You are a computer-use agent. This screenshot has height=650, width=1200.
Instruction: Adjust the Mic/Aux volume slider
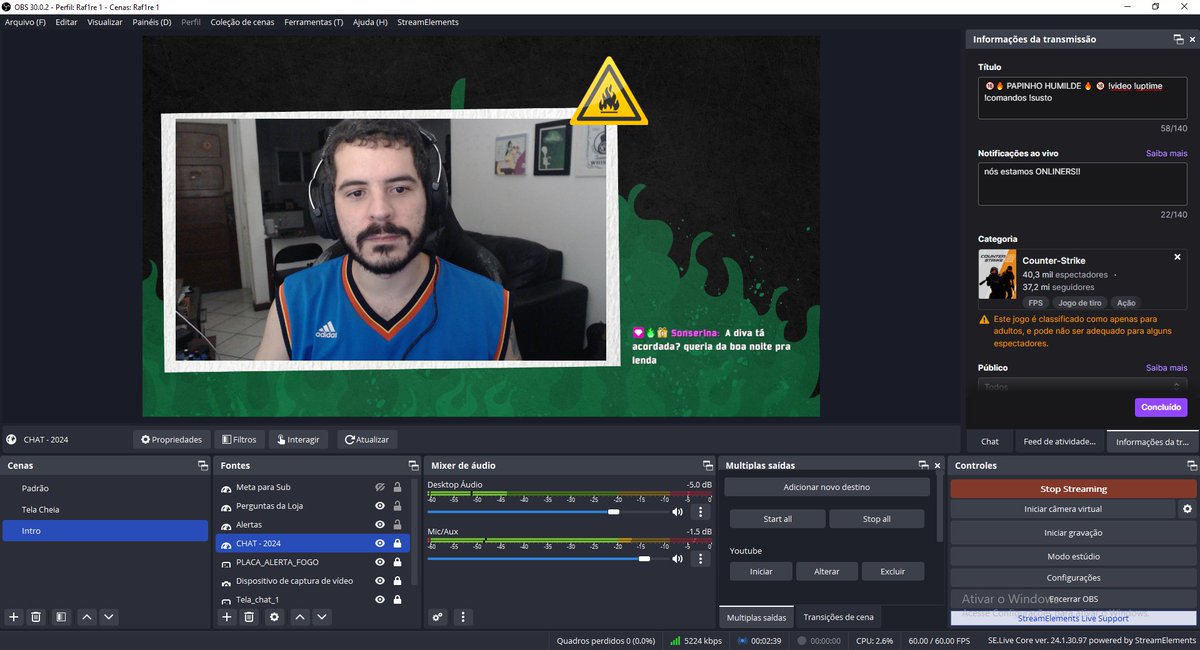(644, 559)
